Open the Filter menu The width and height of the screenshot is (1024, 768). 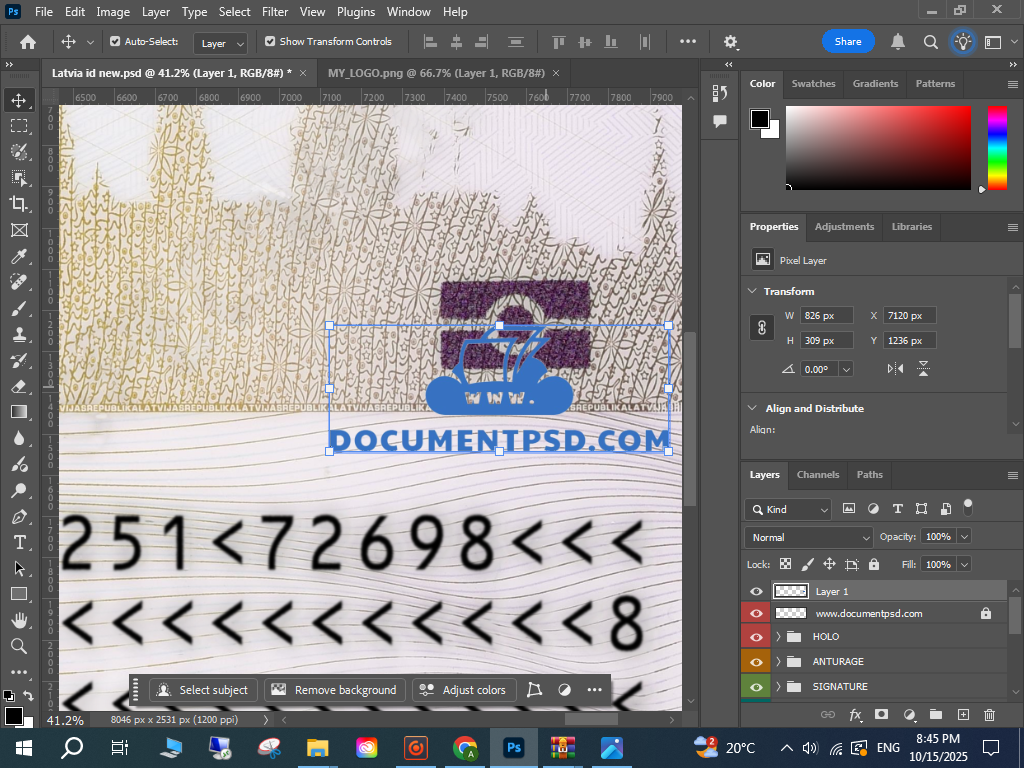[274, 12]
